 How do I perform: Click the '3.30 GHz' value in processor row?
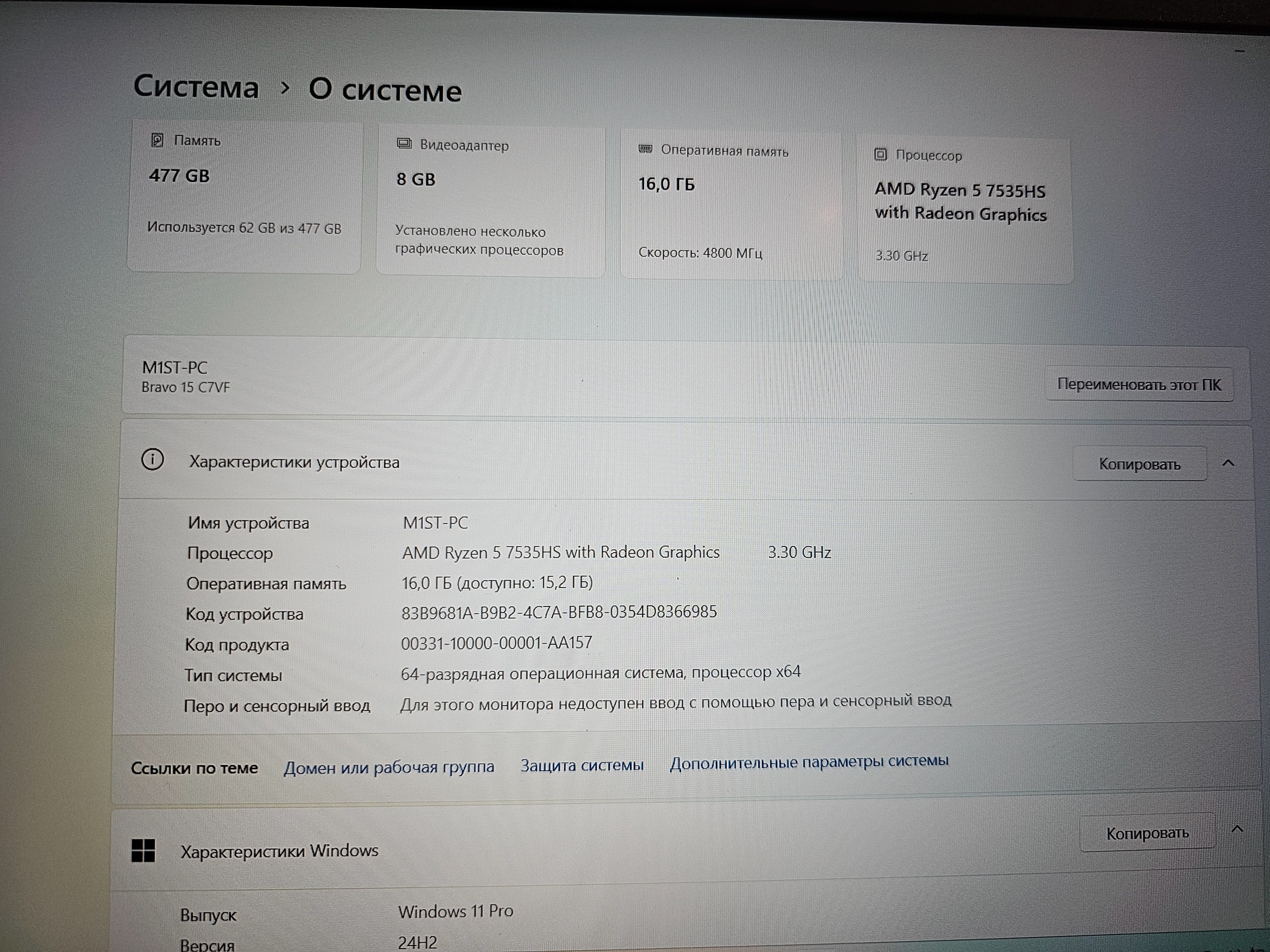(799, 552)
